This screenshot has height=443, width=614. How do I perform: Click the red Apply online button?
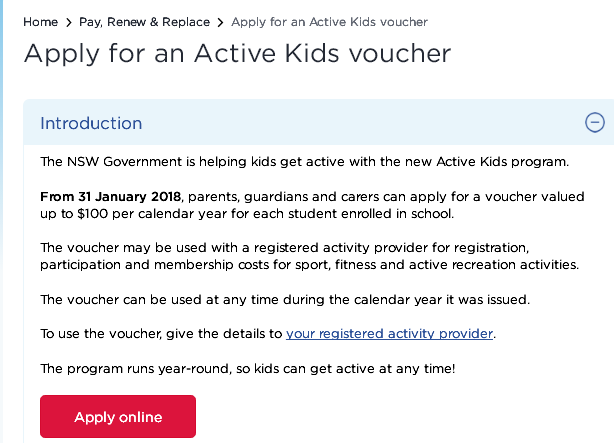[118, 416]
